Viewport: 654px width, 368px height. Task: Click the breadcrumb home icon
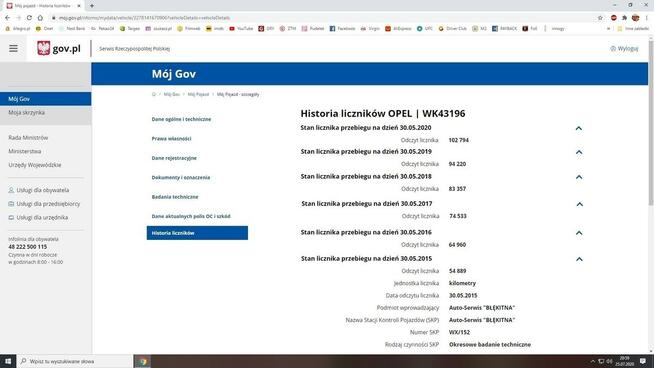click(154, 94)
